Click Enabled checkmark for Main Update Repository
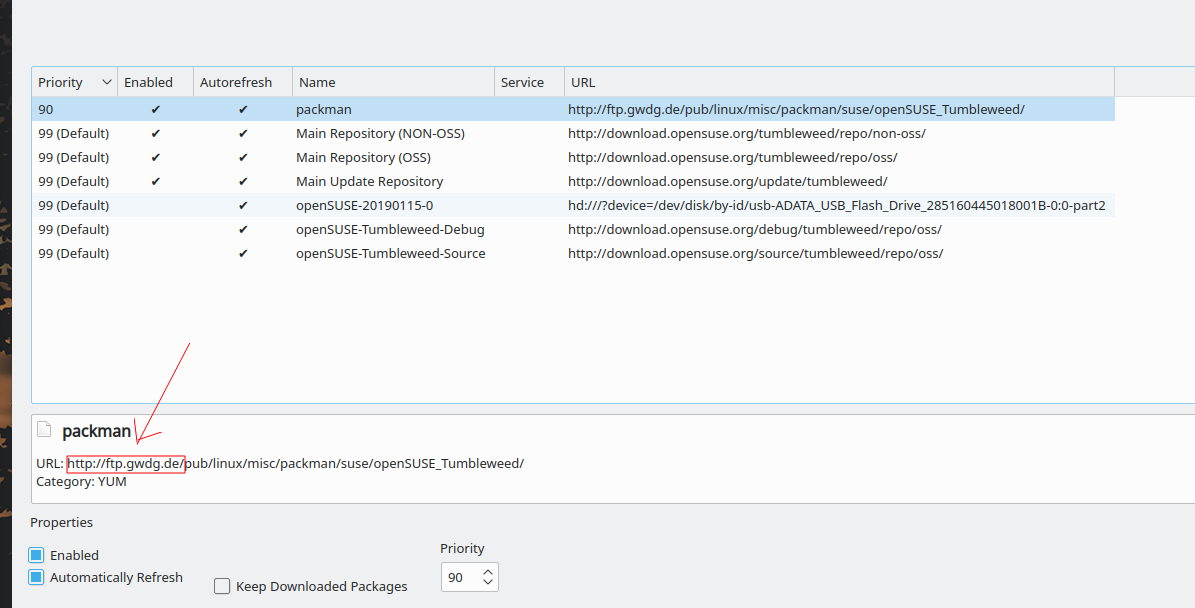The height and width of the screenshot is (608, 1195). [x=155, y=181]
